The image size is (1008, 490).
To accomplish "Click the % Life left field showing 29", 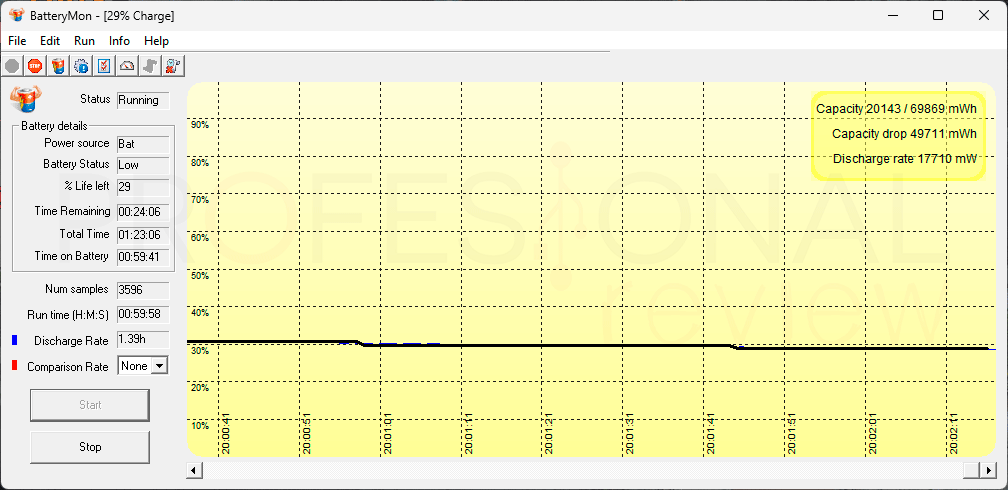I will [143, 188].
